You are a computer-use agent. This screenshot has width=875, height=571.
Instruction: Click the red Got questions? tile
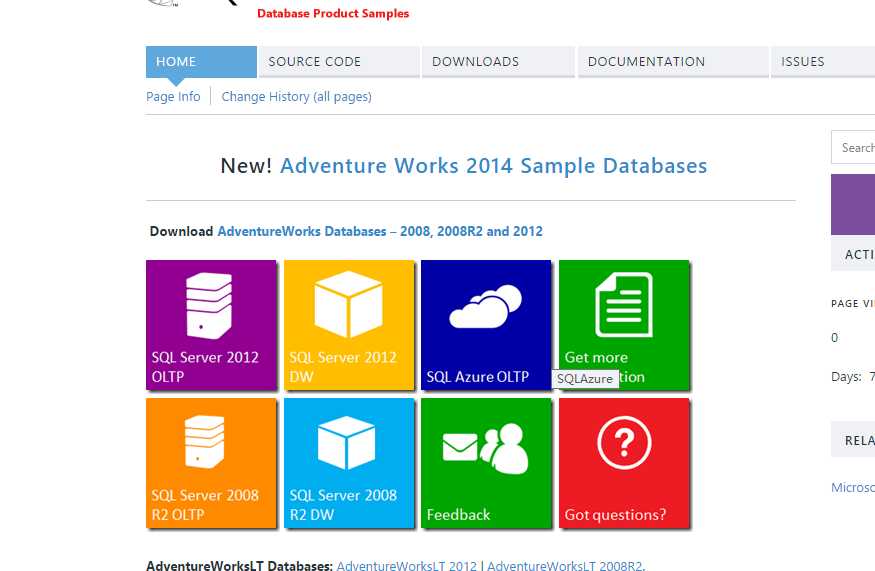(x=624, y=463)
